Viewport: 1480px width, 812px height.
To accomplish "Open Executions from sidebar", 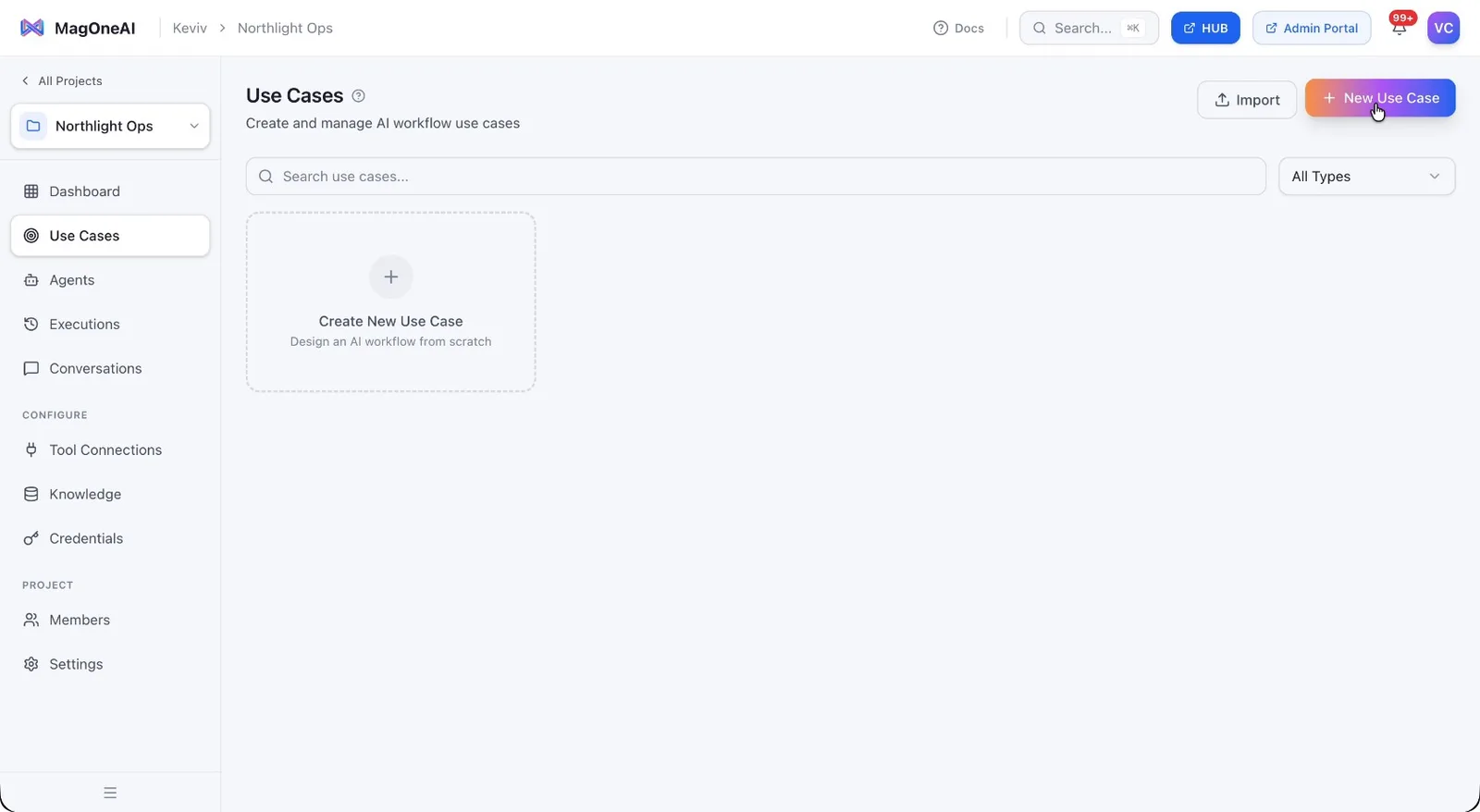I will click(x=110, y=325).
